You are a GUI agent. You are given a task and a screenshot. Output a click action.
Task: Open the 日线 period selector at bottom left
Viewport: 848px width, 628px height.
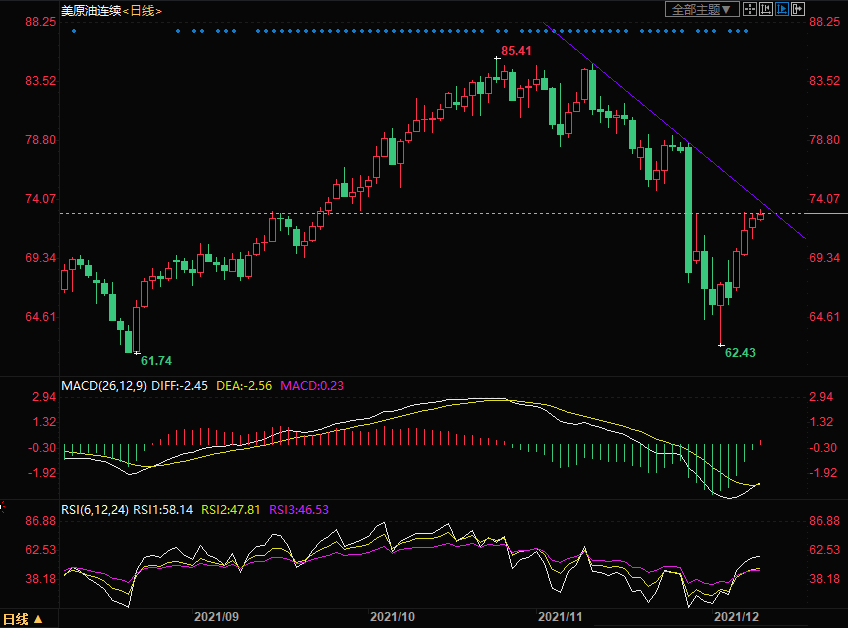coord(23,619)
